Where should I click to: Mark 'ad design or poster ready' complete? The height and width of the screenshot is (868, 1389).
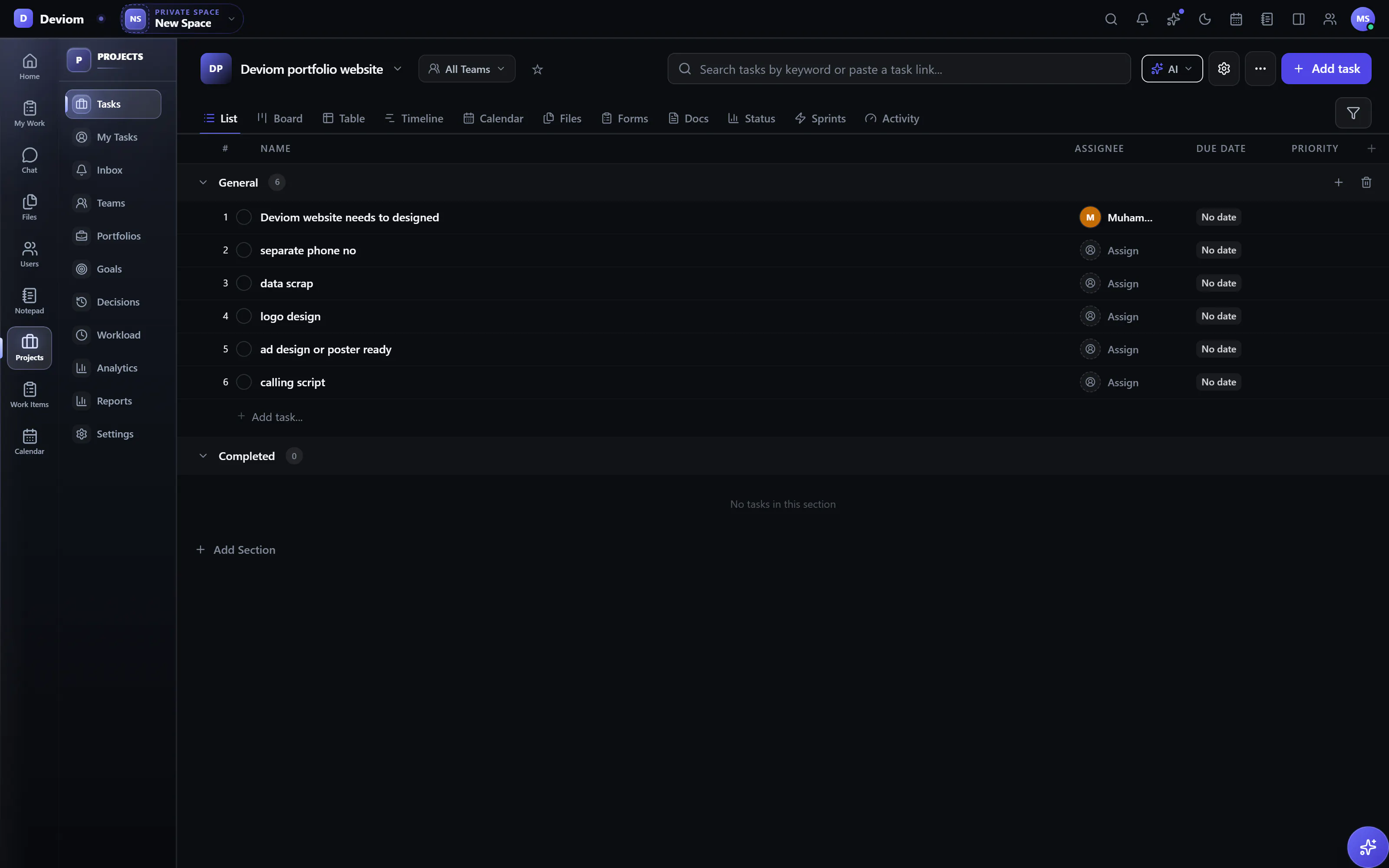(244, 349)
